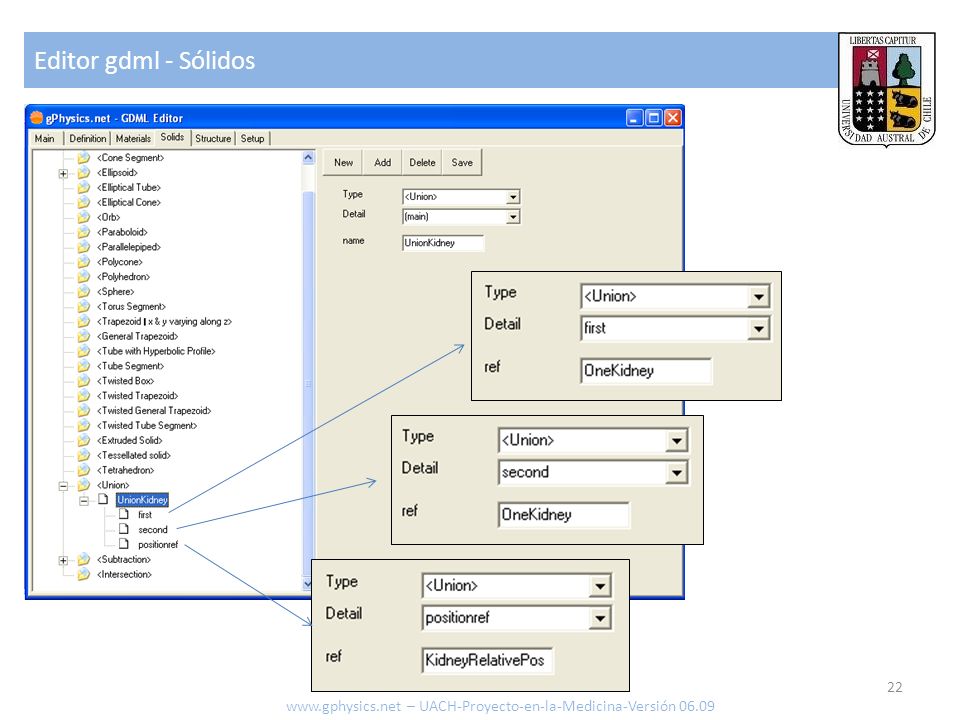Click the folder icon next to Cone Segment
The height and width of the screenshot is (720, 960).
(x=84, y=158)
